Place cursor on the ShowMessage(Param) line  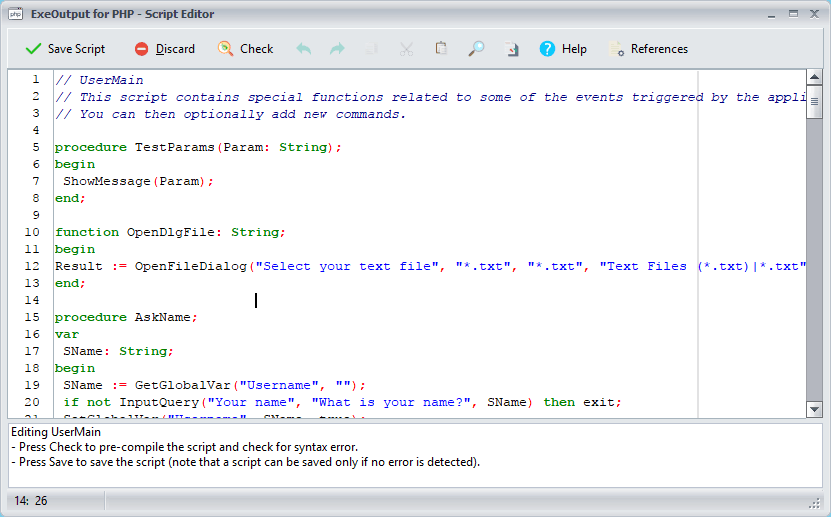(x=138, y=181)
